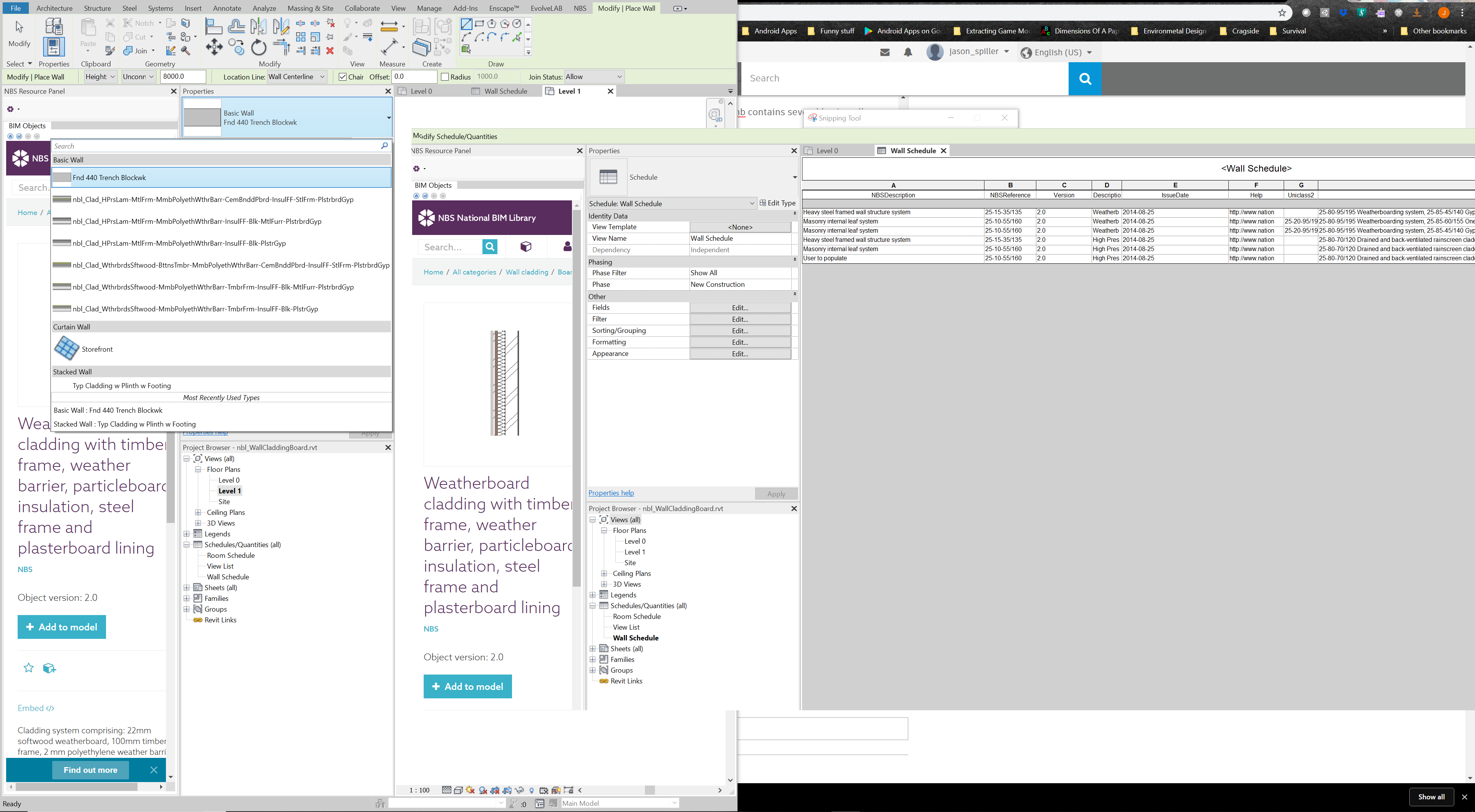The width and height of the screenshot is (1475, 812).
Task: Choose the Rectangle draw tool
Action: pyautogui.click(x=479, y=24)
